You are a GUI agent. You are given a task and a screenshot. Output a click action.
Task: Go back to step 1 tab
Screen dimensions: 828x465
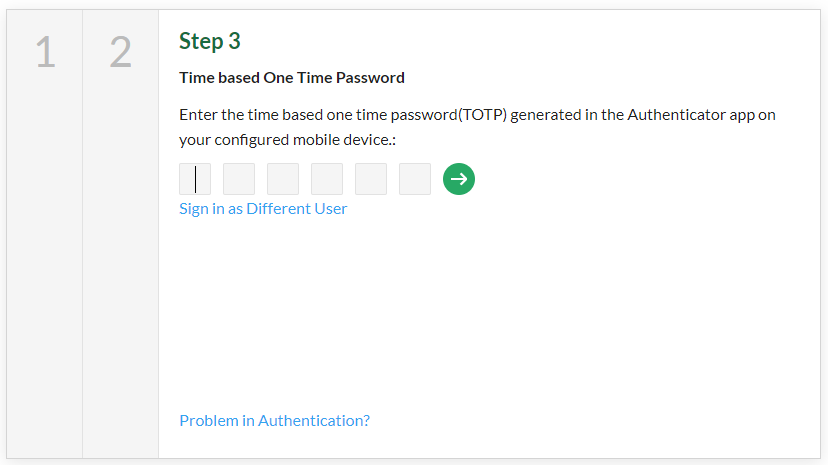[45, 52]
